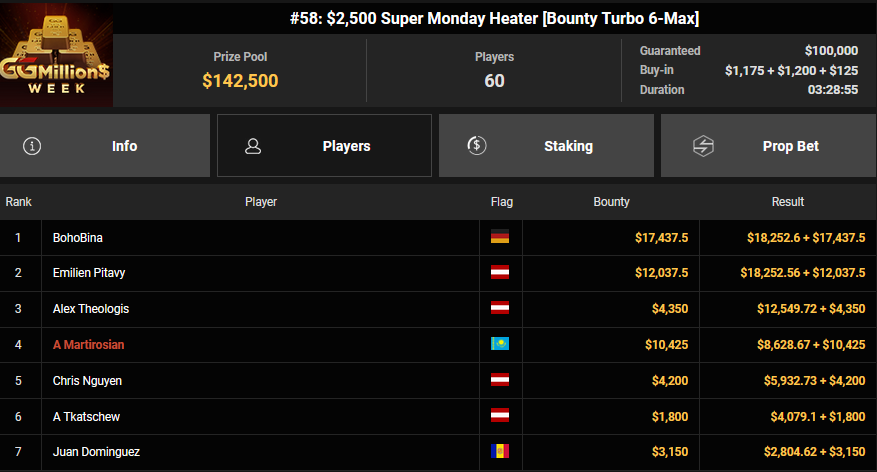Click BohoBina's German flag icon
This screenshot has height=472, width=877.
point(500,237)
